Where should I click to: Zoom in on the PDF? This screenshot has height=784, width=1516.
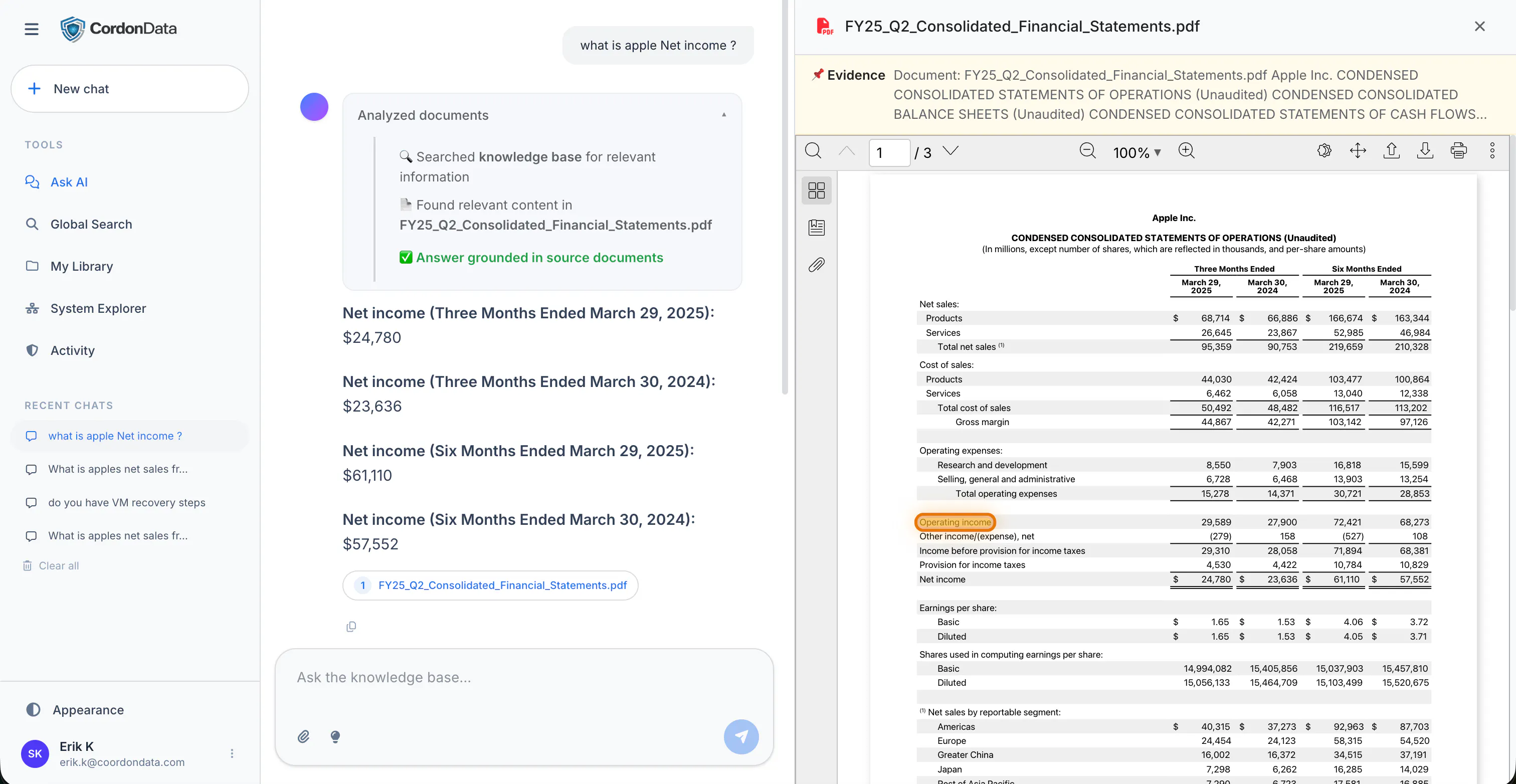pos(1187,151)
